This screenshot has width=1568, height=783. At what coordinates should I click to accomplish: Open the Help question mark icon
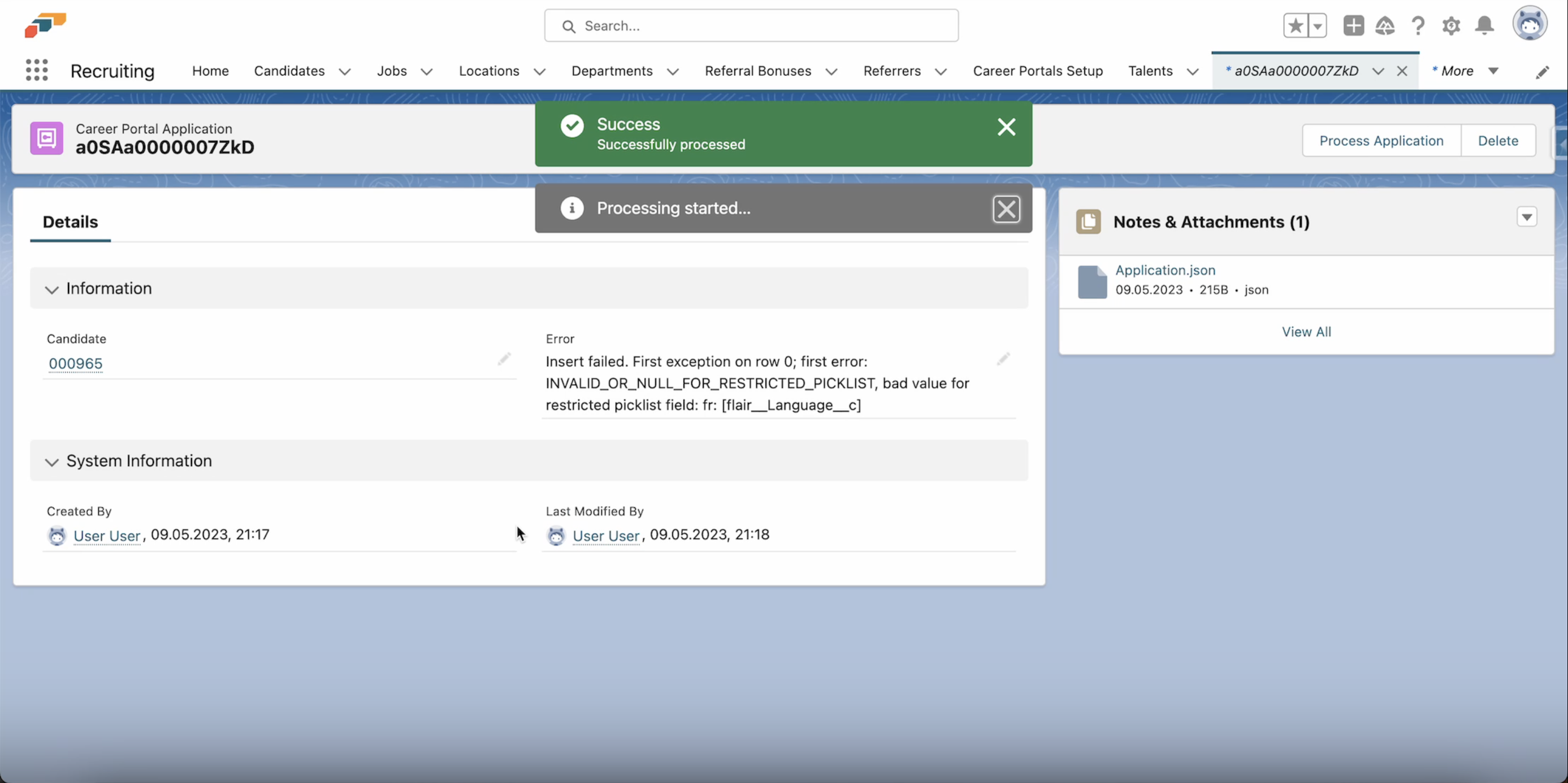pyautogui.click(x=1418, y=25)
